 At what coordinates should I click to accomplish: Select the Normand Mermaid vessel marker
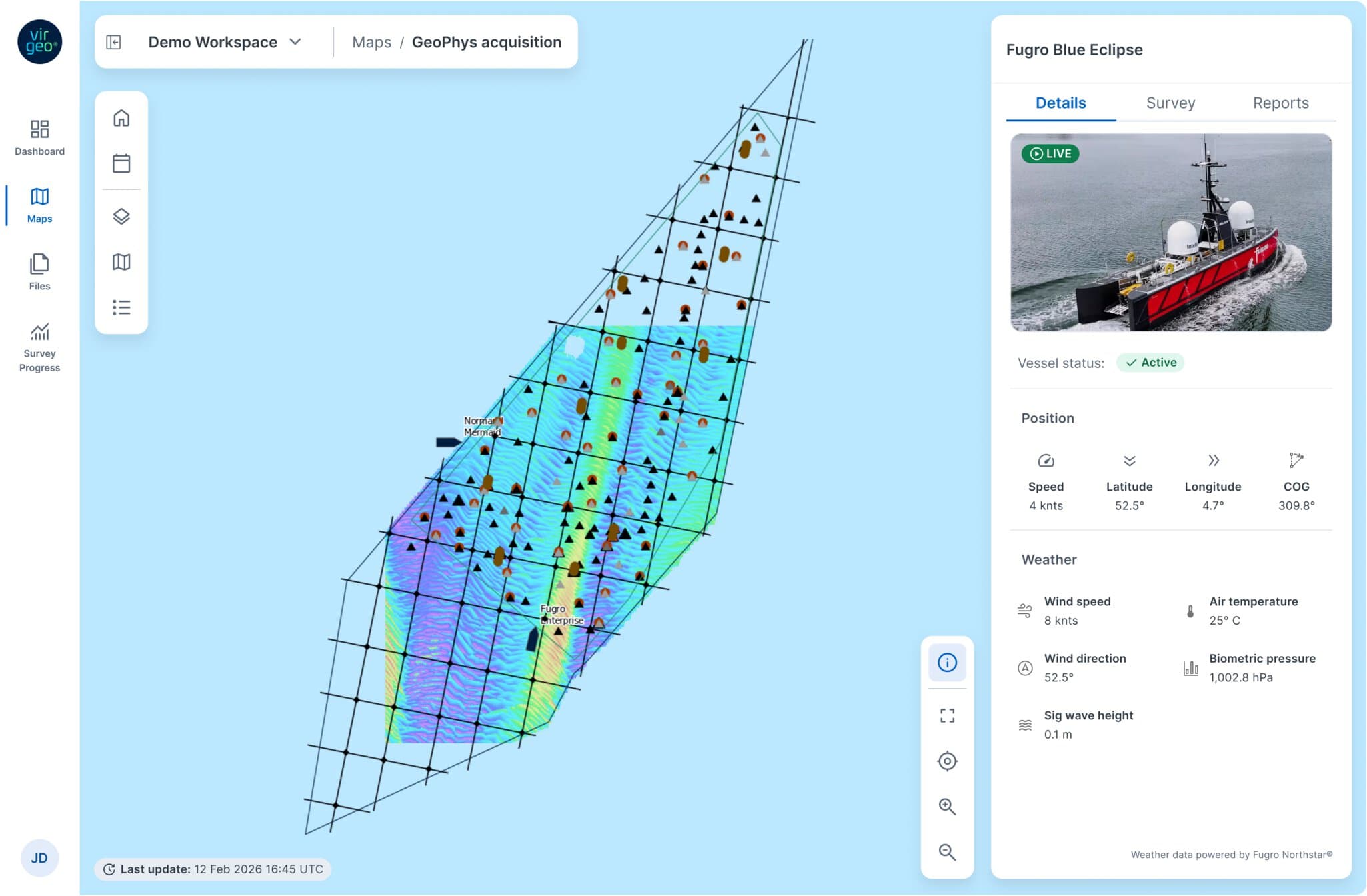[448, 442]
